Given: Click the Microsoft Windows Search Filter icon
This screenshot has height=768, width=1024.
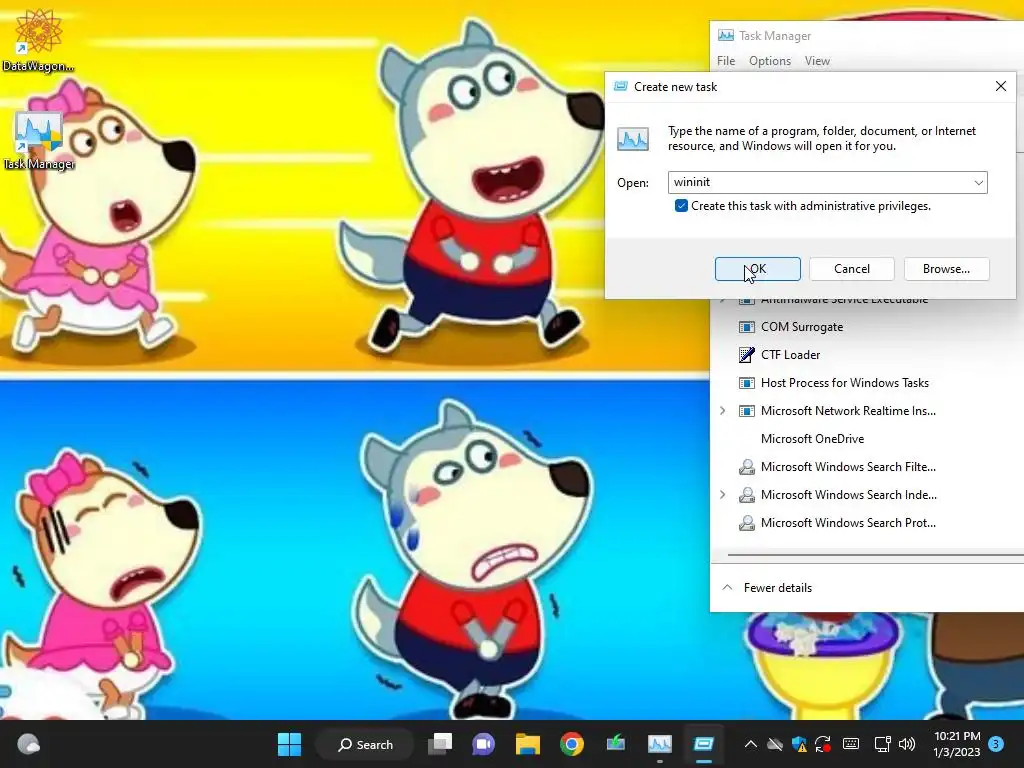Looking at the screenshot, I should 746,467.
